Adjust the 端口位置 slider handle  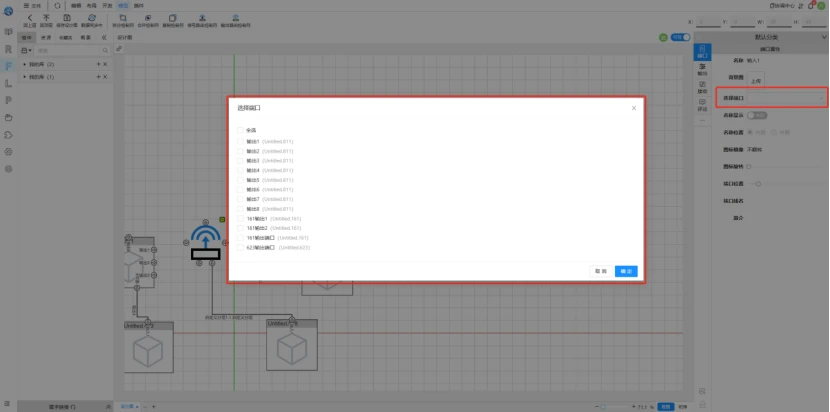click(x=759, y=184)
